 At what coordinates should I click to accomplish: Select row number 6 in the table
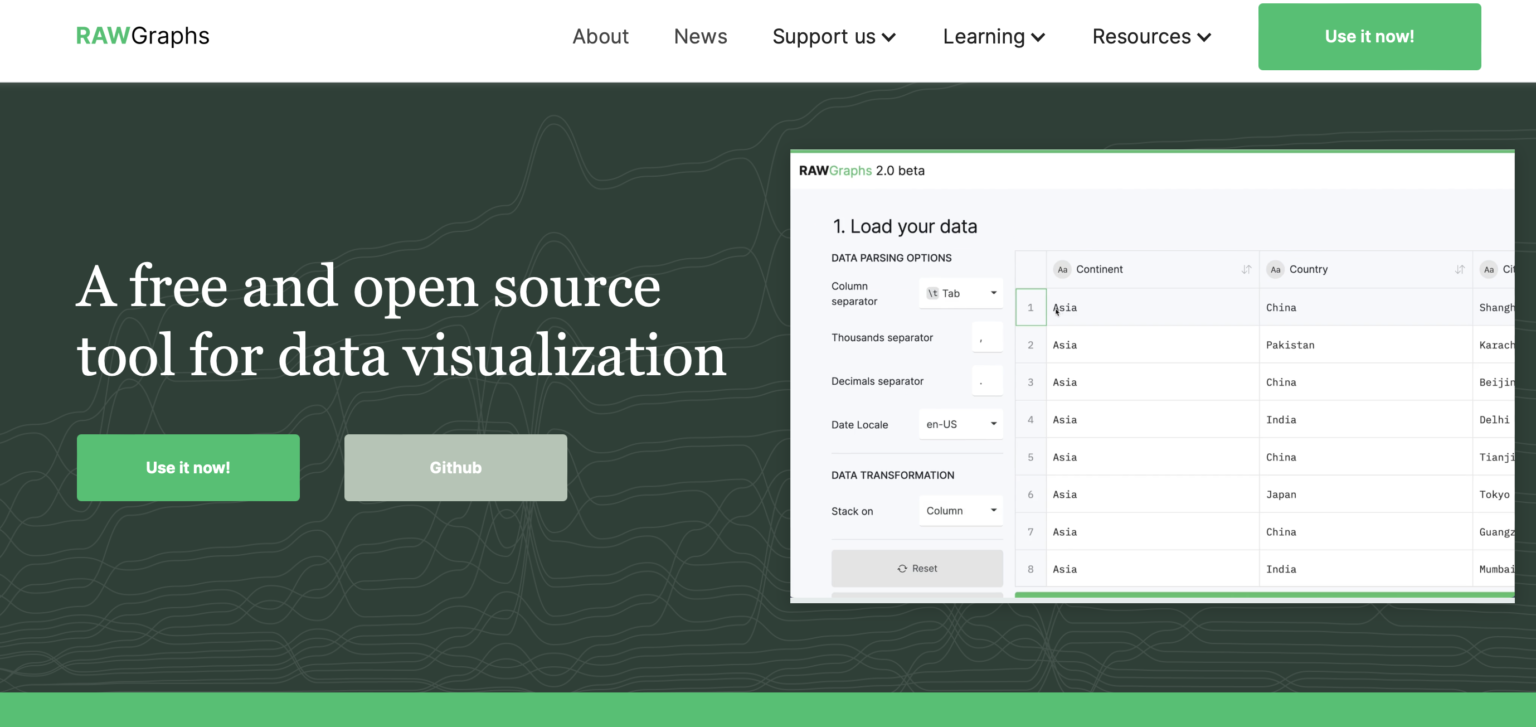point(1031,494)
